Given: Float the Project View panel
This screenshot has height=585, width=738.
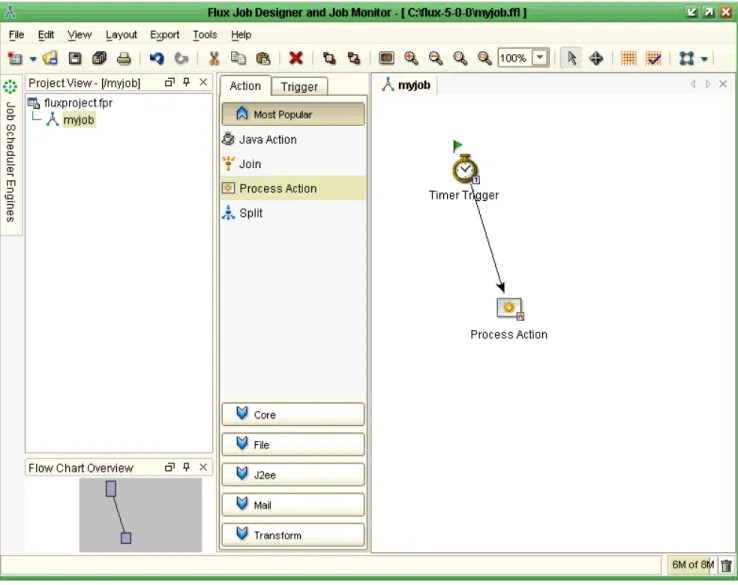Looking at the screenshot, I should [169, 82].
